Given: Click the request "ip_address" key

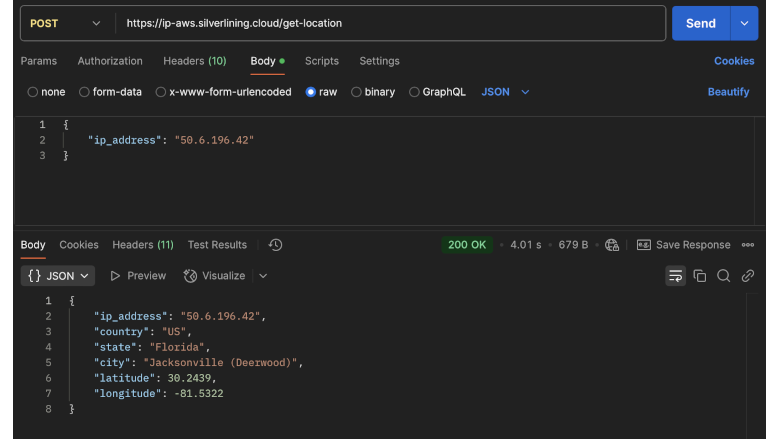Looking at the screenshot, I should [124, 140].
